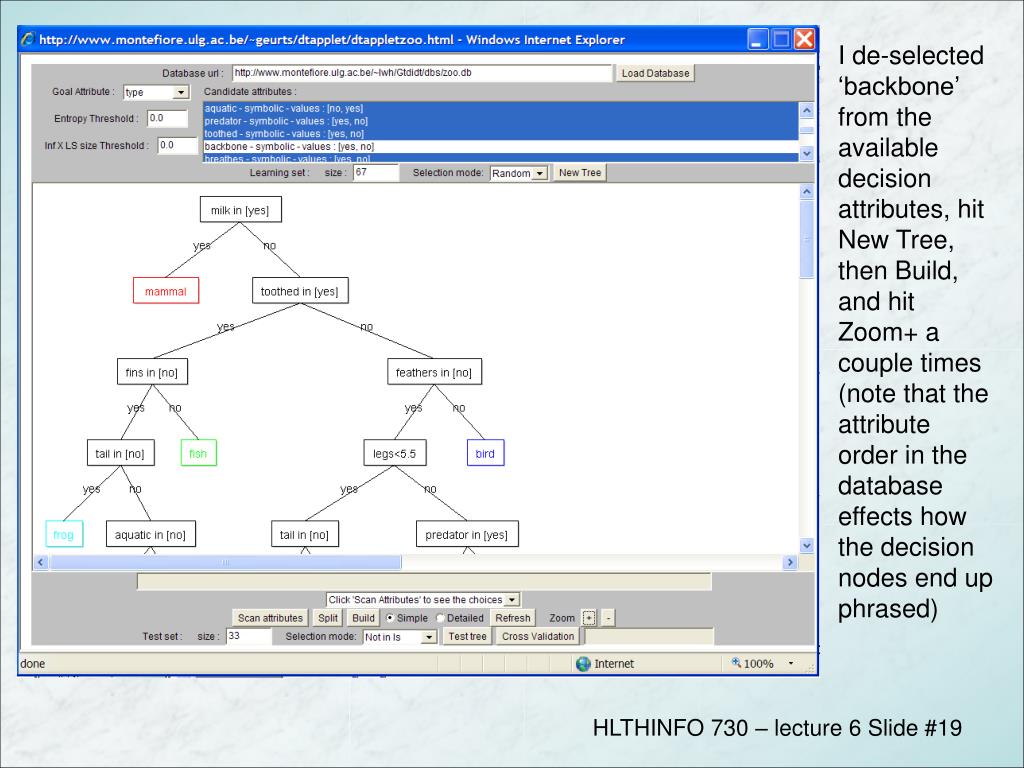Click the horizontal scrollbar thumb under the tree
The height and width of the screenshot is (768, 1024).
click(226, 562)
